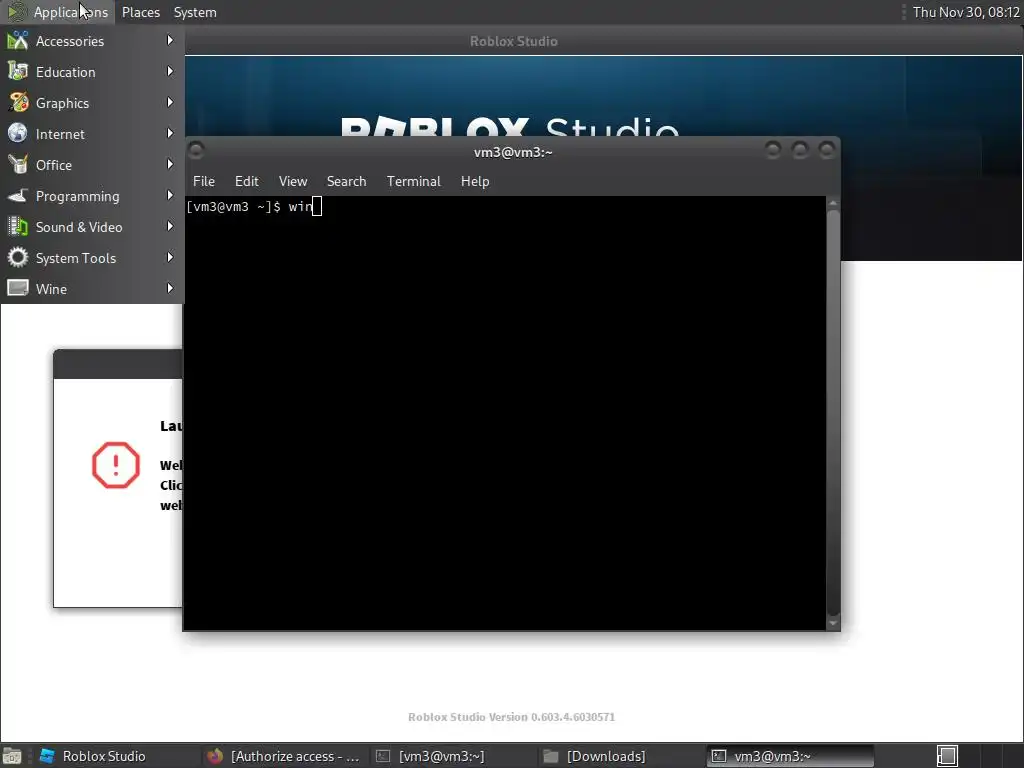Select the Accessories menu entry
Image resolution: width=1024 pixels, height=768 pixels.
coord(92,40)
